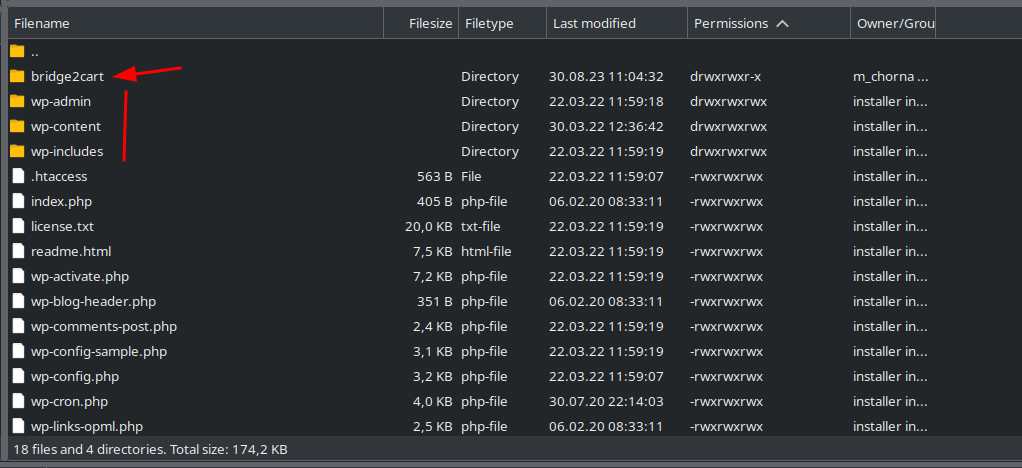Screen dimensions: 1022x468
Task: Select the wp-cron.php file name
Action: (x=69, y=401)
